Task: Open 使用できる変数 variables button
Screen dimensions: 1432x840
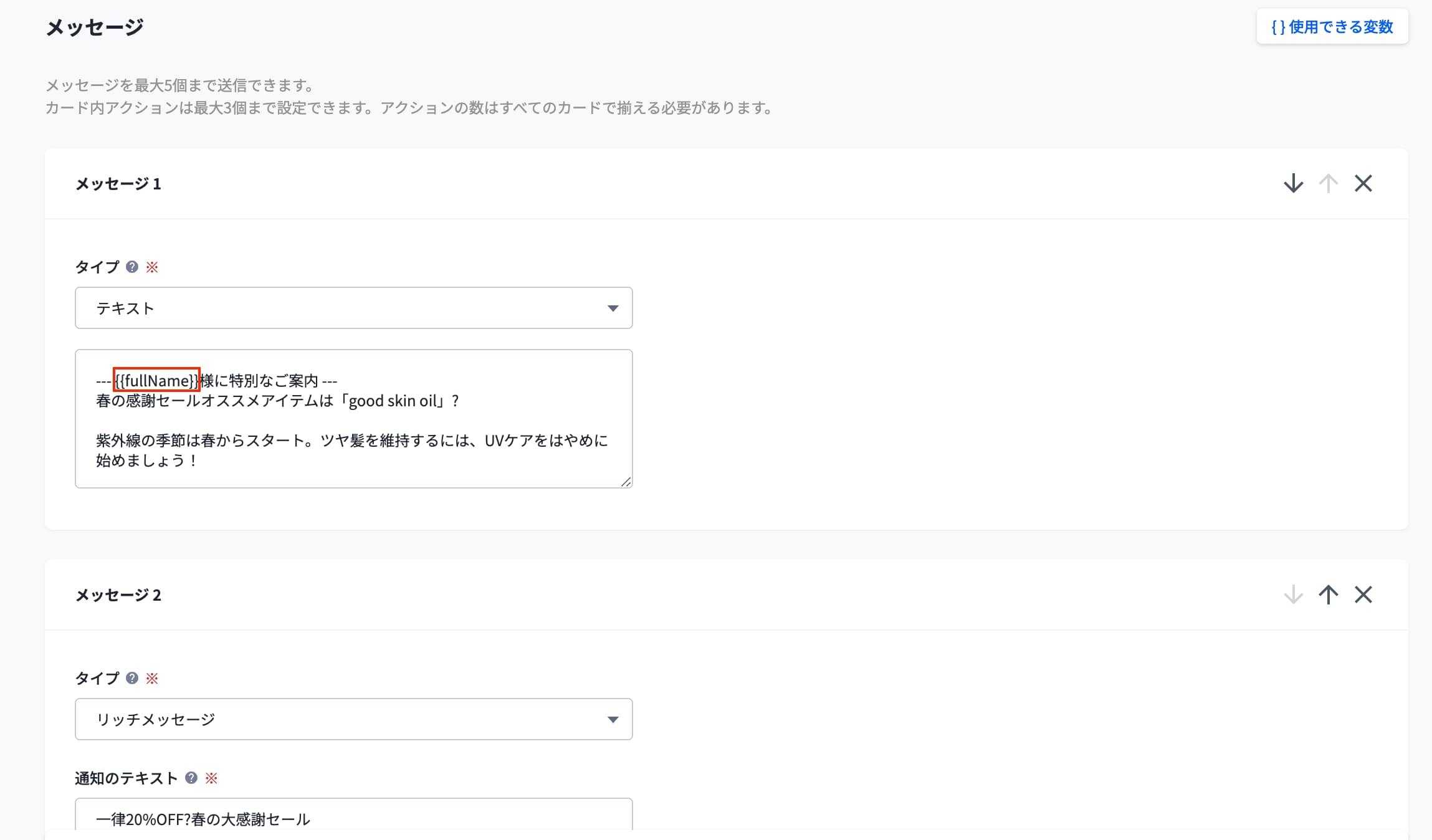Action: click(1332, 27)
